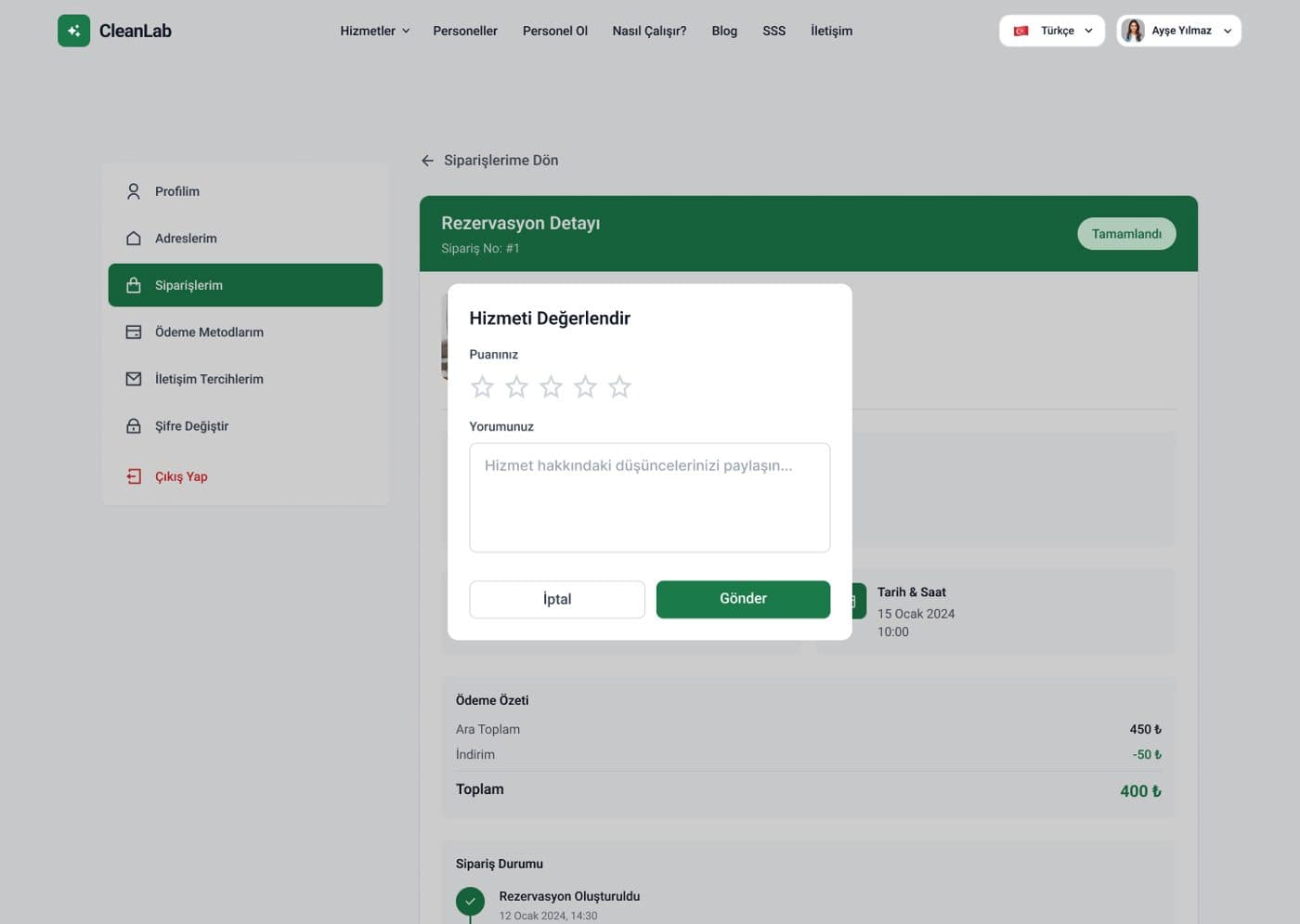The image size is (1300, 924).
Task: Click the Hizmeti Değerlendir dialog title
Action: (x=550, y=319)
